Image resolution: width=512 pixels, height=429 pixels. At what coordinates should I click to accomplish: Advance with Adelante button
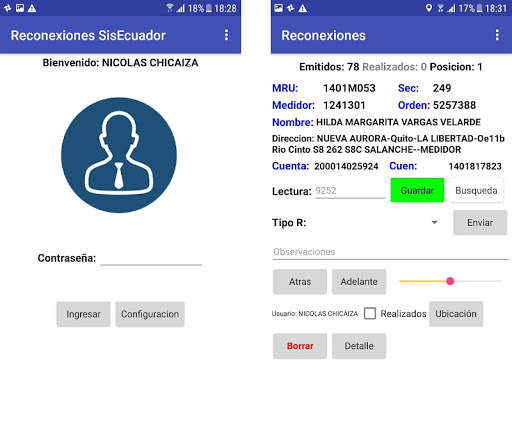(x=359, y=282)
